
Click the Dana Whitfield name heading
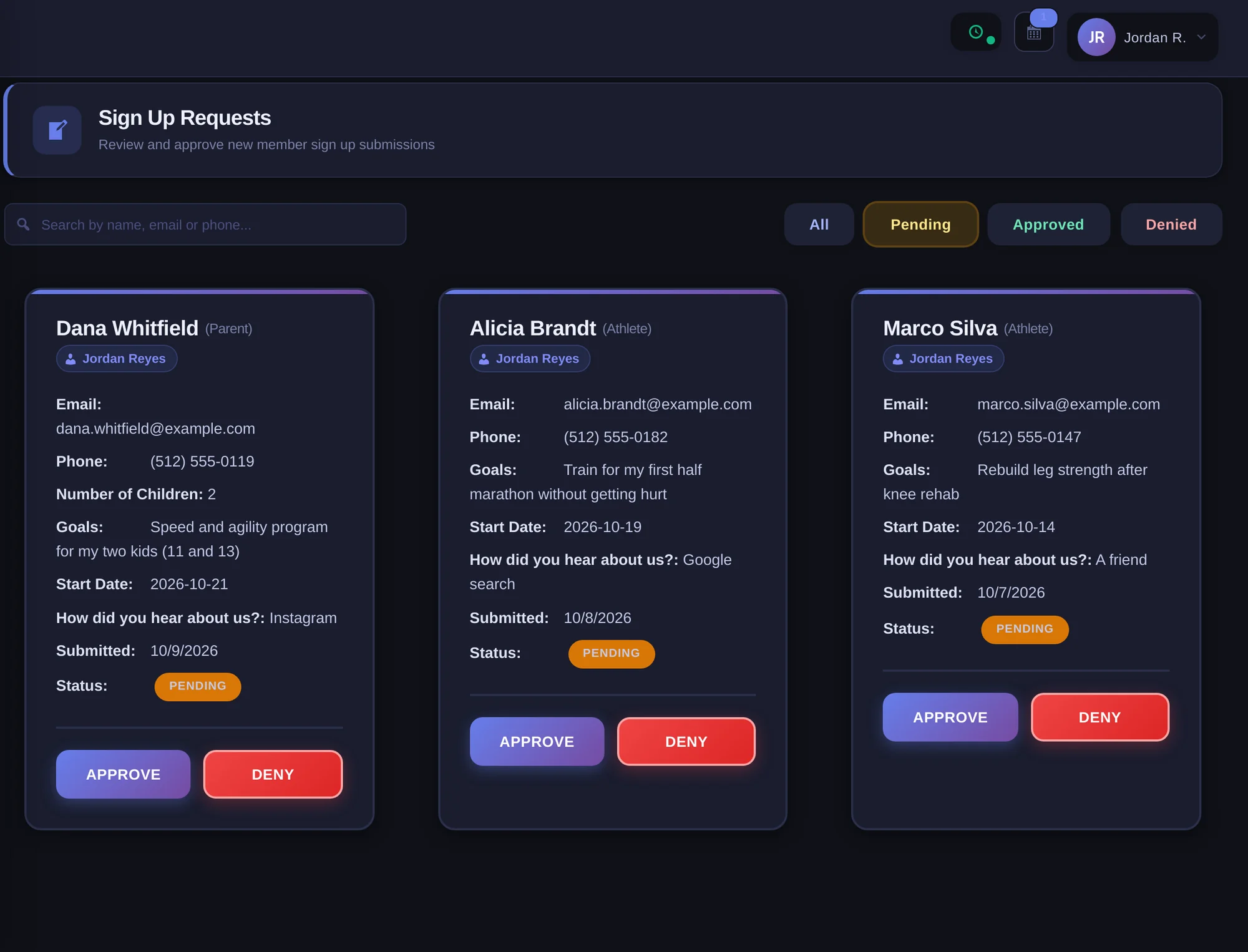click(127, 328)
